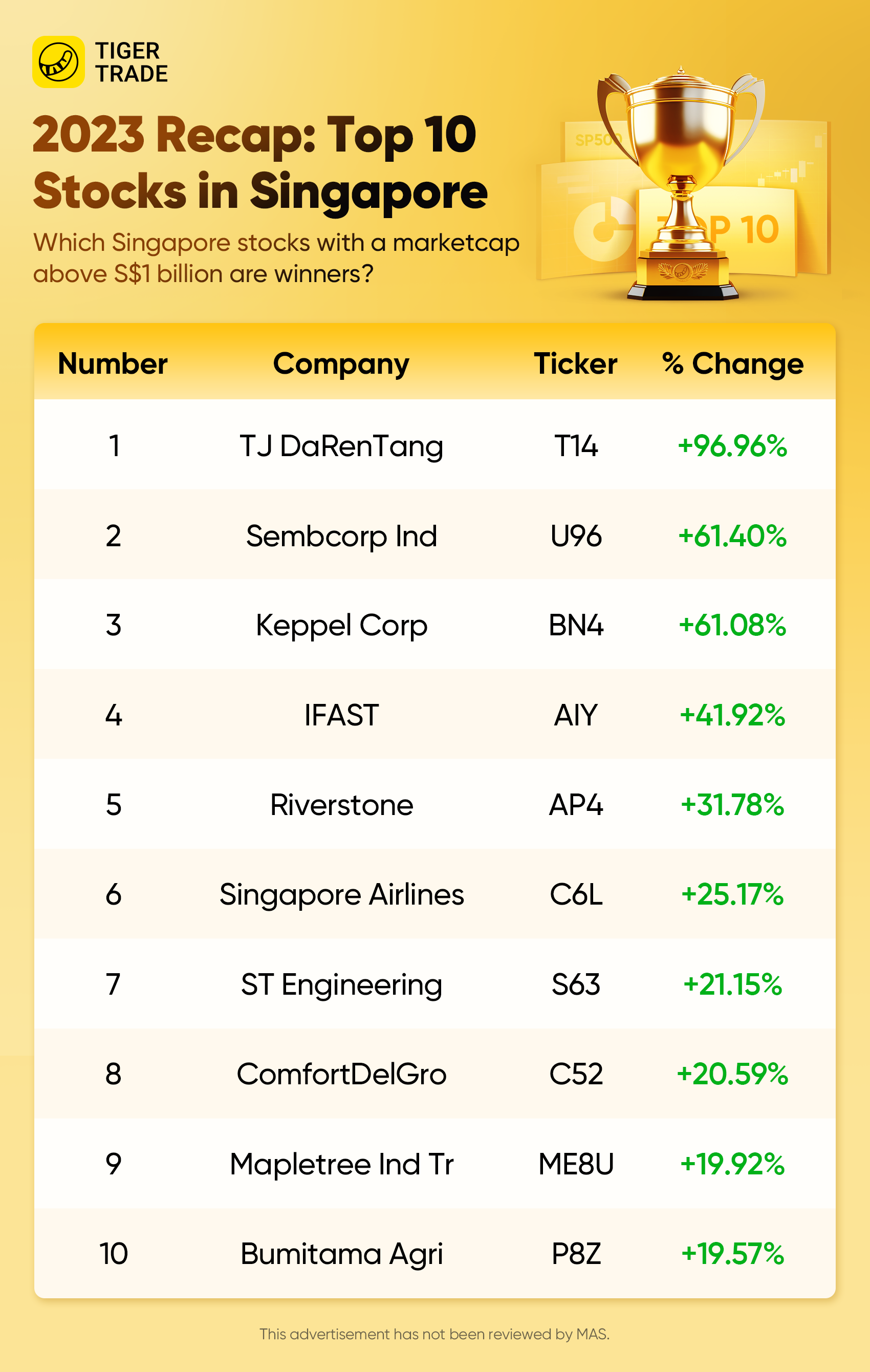Click the MAS advertisement disclaimer text
Screen dimensions: 870x1372
(x=434, y=1334)
